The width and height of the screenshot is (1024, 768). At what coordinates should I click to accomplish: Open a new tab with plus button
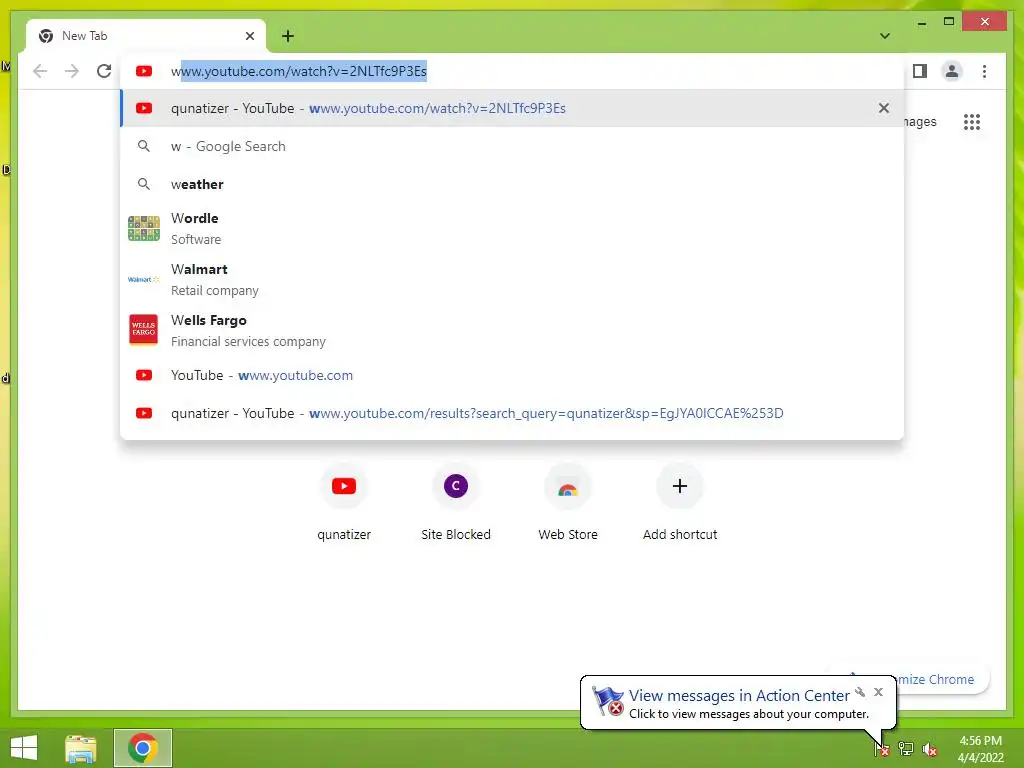pos(287,36)
